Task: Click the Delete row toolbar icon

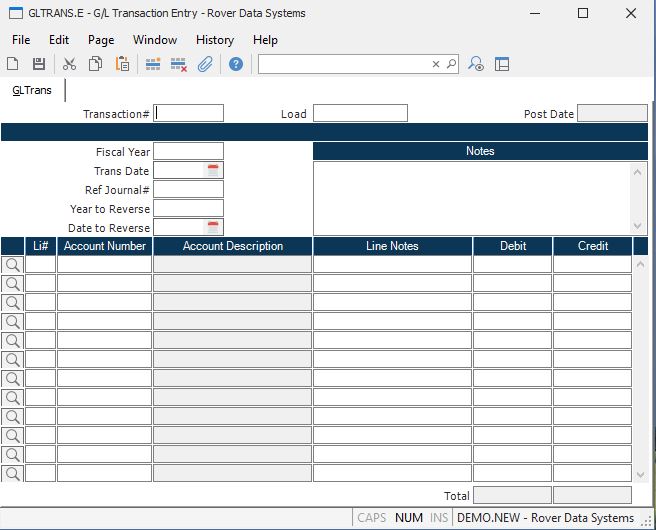Action: 179,64
